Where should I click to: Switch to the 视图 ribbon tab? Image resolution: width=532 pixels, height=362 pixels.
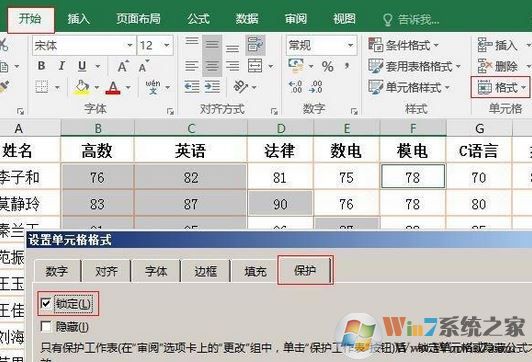tap(344, 19)
